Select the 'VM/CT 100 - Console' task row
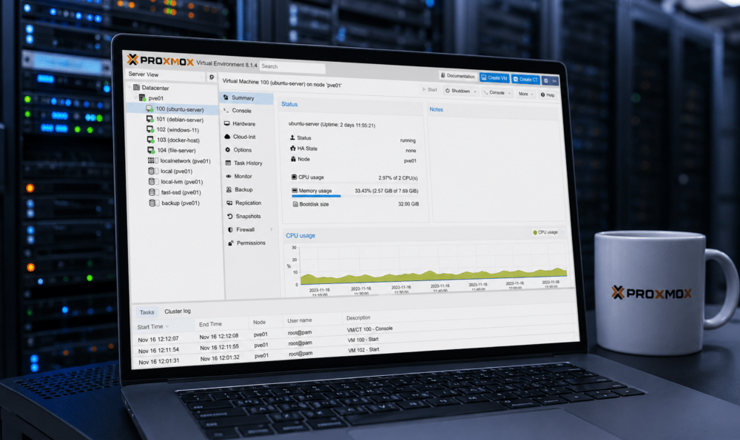Image resolution: width=740 pixels, height=440 pixels. tap(356, 332)
